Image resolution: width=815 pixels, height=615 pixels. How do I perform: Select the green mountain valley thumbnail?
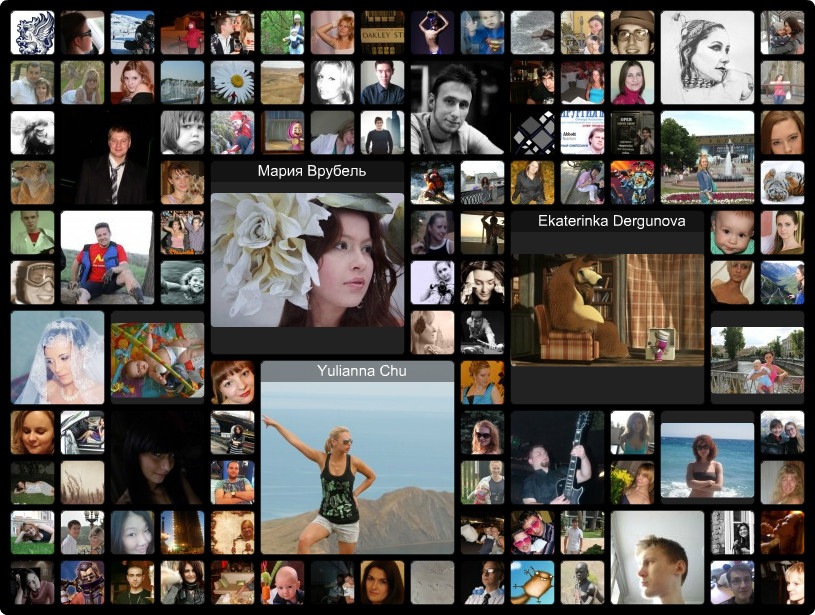[x=782, y=282]
